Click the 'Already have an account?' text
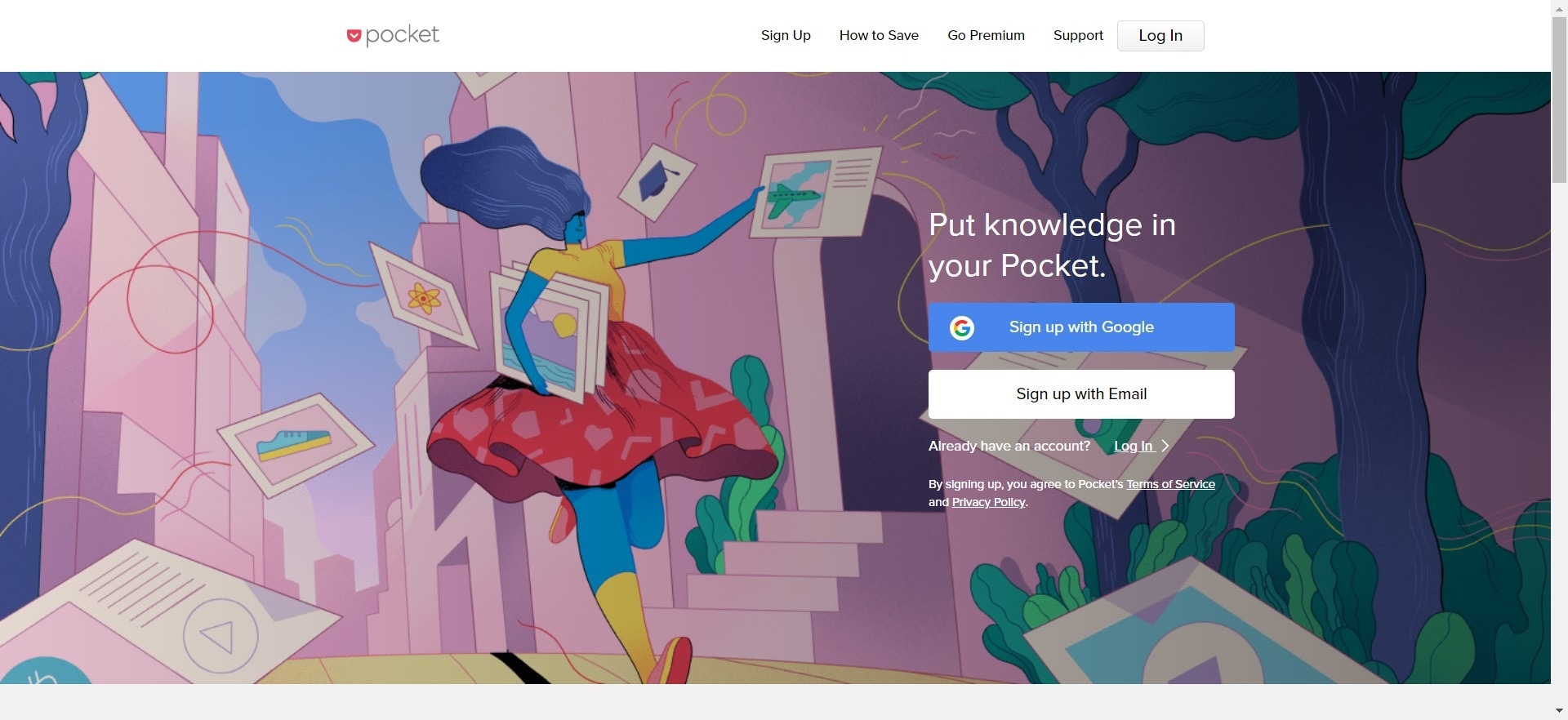Screen dimensions: 1568x720 coord(1009,446)
